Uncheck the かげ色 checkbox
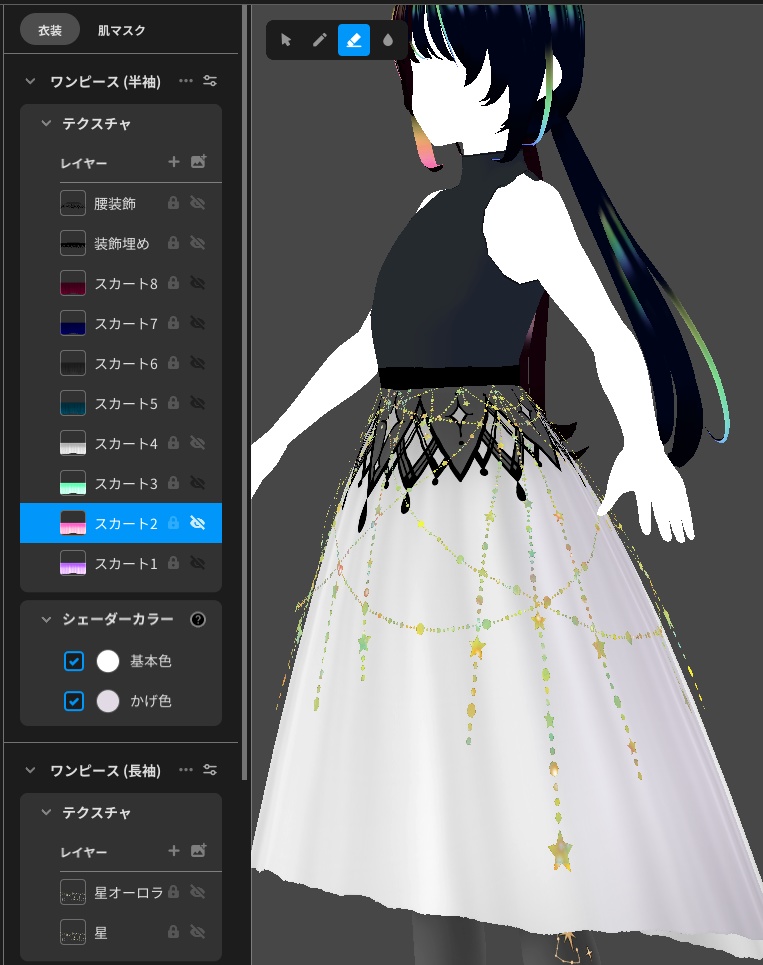 tap(74, 701)
